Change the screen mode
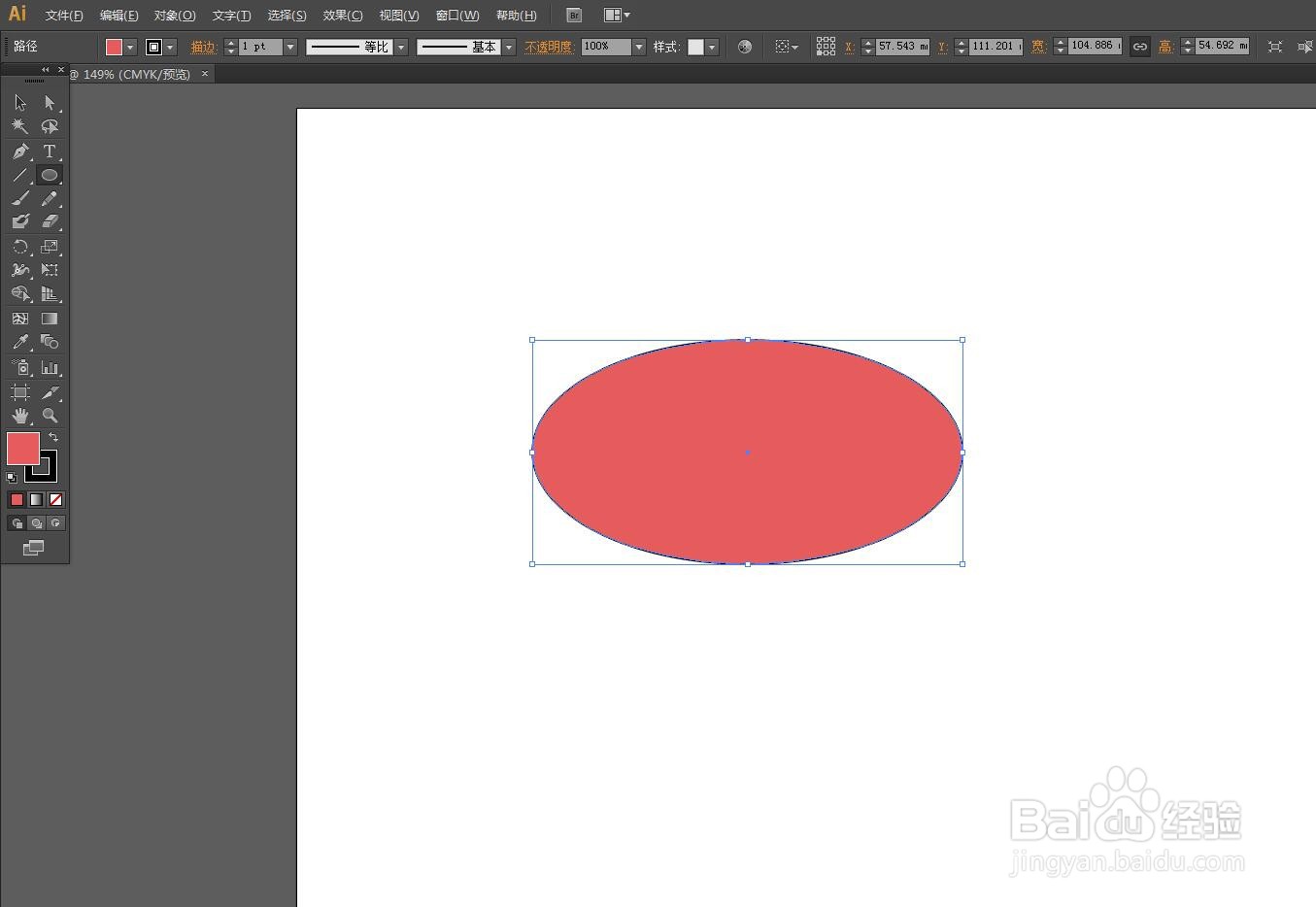This screenshot has height=907, width=1316. click(x=34, y=548)
